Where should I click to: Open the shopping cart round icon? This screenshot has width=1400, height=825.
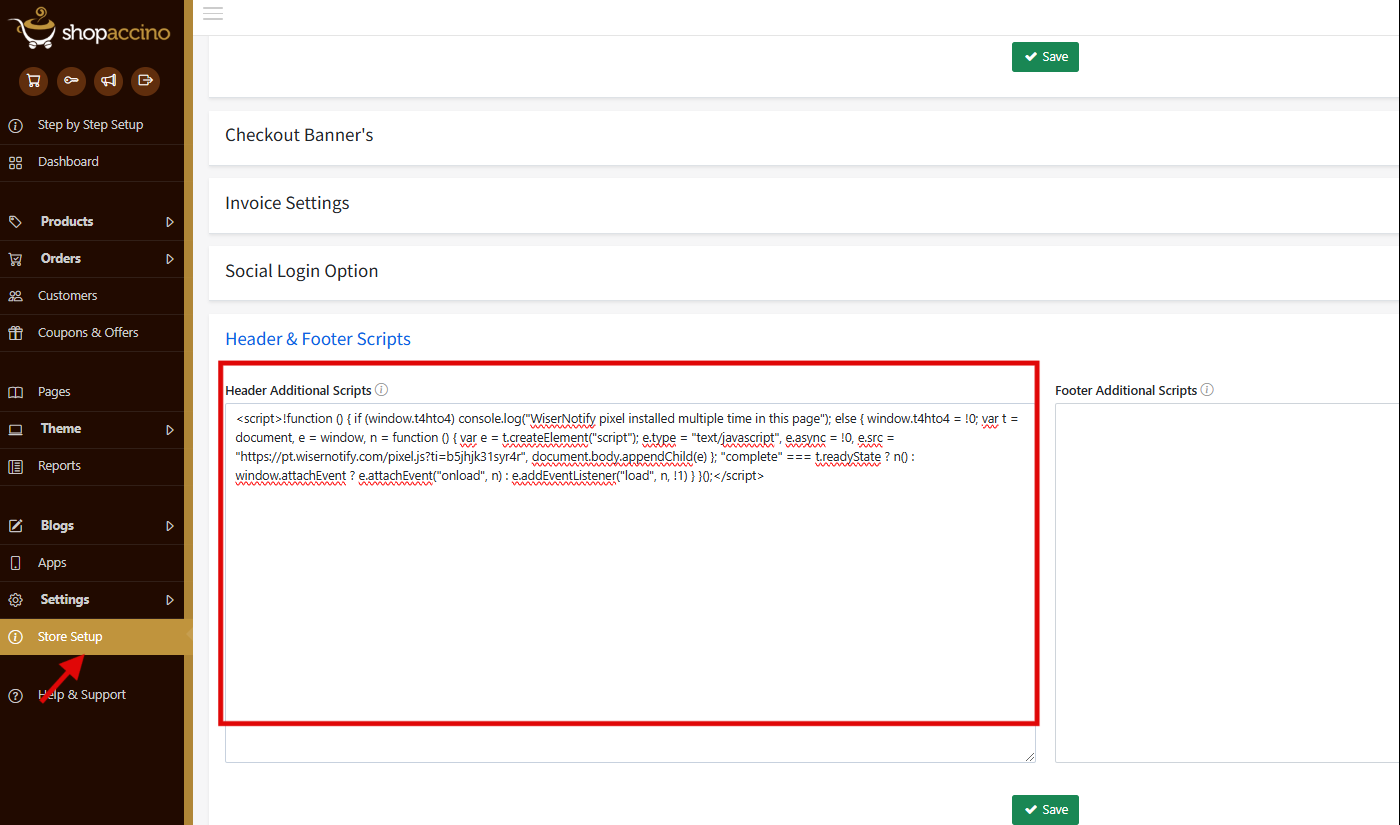coord(33,81)
